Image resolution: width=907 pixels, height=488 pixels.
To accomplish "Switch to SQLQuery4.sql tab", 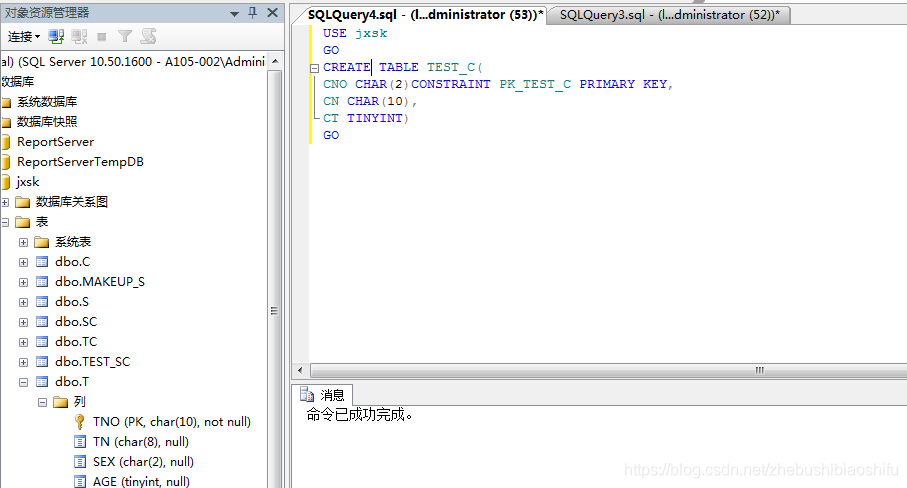I will [x=425, y=15].
